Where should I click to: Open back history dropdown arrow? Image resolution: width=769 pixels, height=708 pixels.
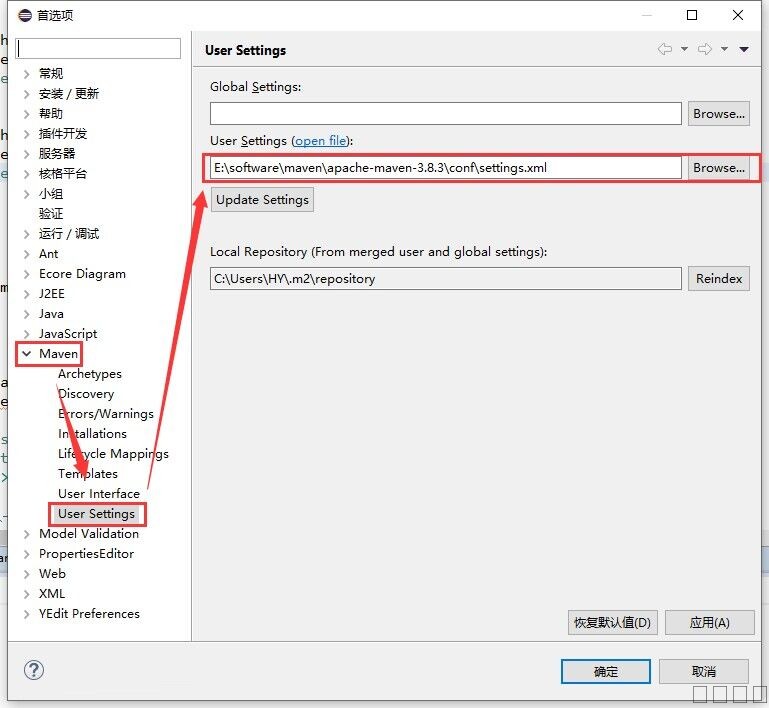coord(684,50)
